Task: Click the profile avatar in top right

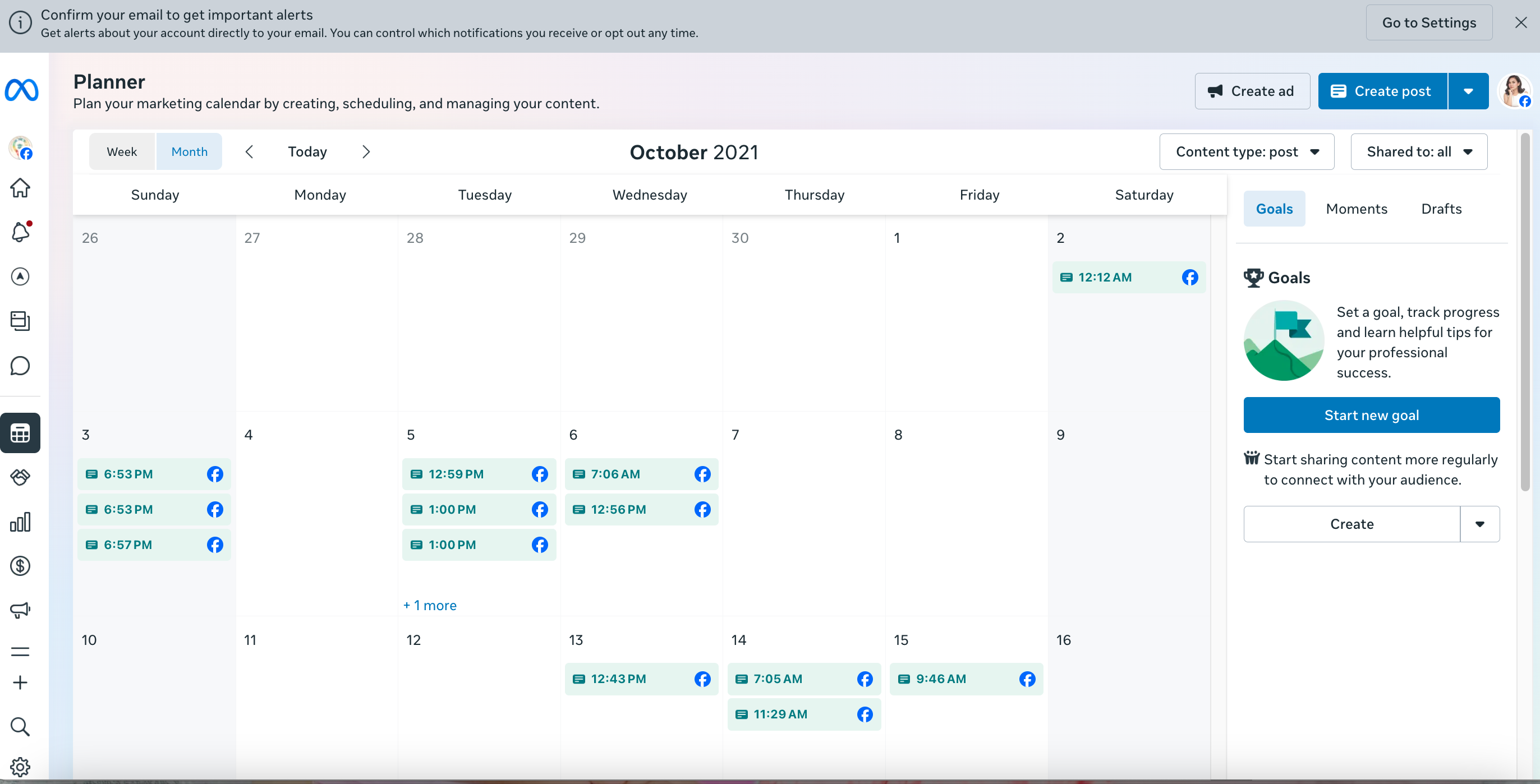Action: tap(1514, 91)
